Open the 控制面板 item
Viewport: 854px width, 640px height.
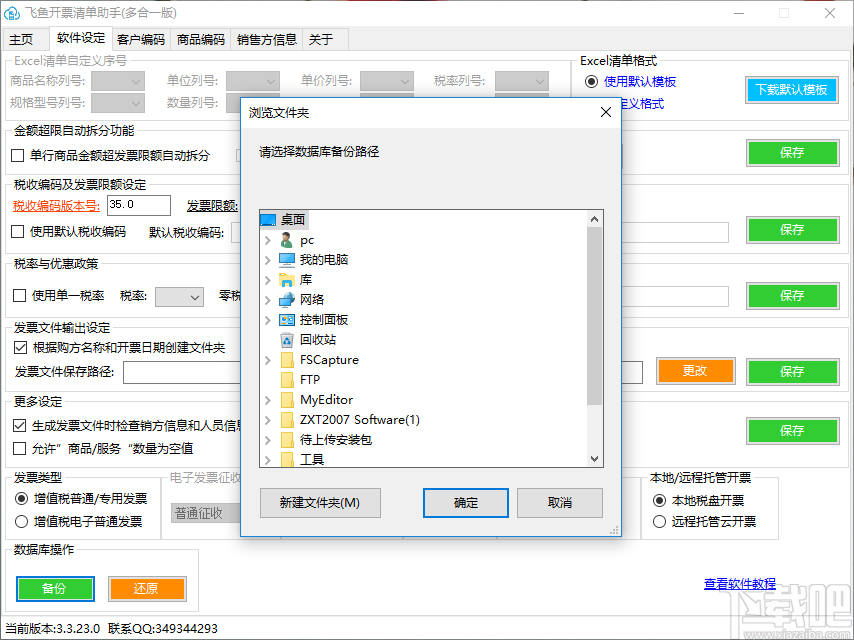(x=313, y=319)
